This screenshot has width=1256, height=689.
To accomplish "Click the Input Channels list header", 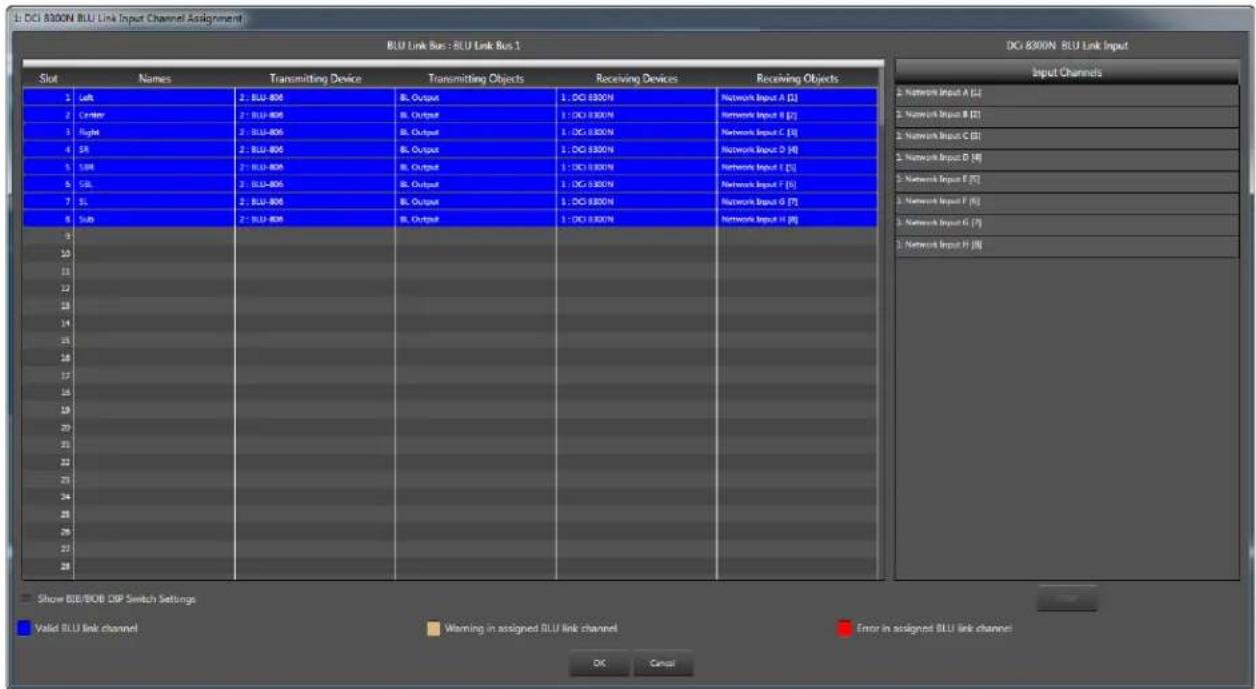I will pos(1067,72).
